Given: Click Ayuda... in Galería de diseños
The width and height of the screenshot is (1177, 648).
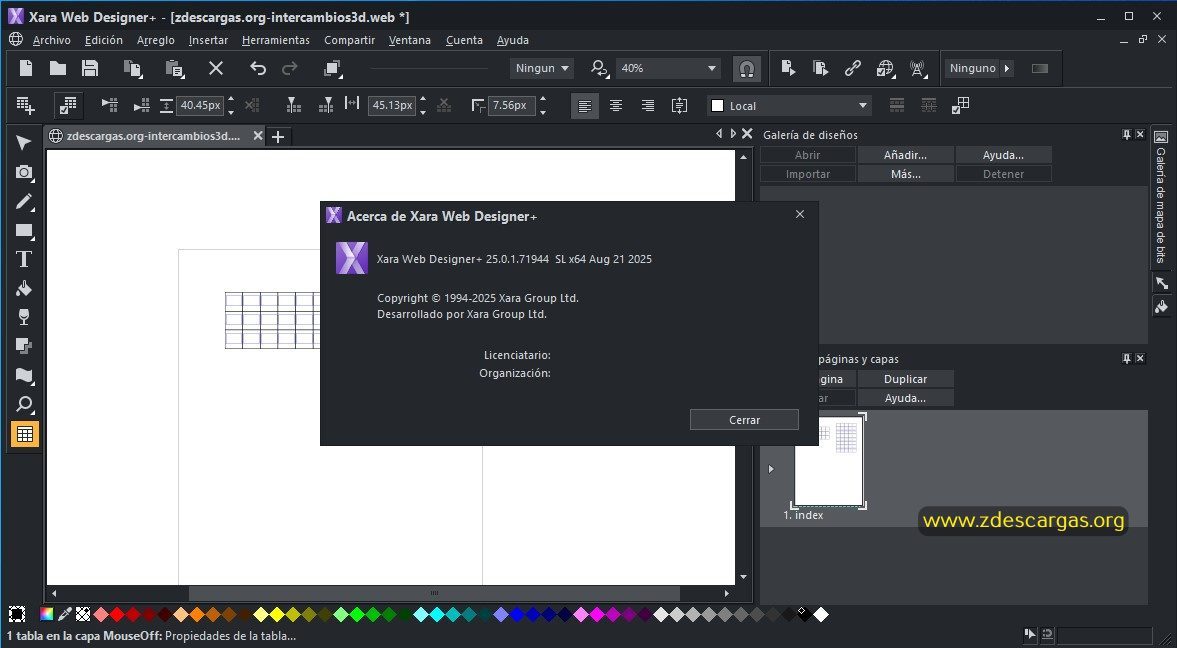Looking at the screenshot, I should 1003,155.
